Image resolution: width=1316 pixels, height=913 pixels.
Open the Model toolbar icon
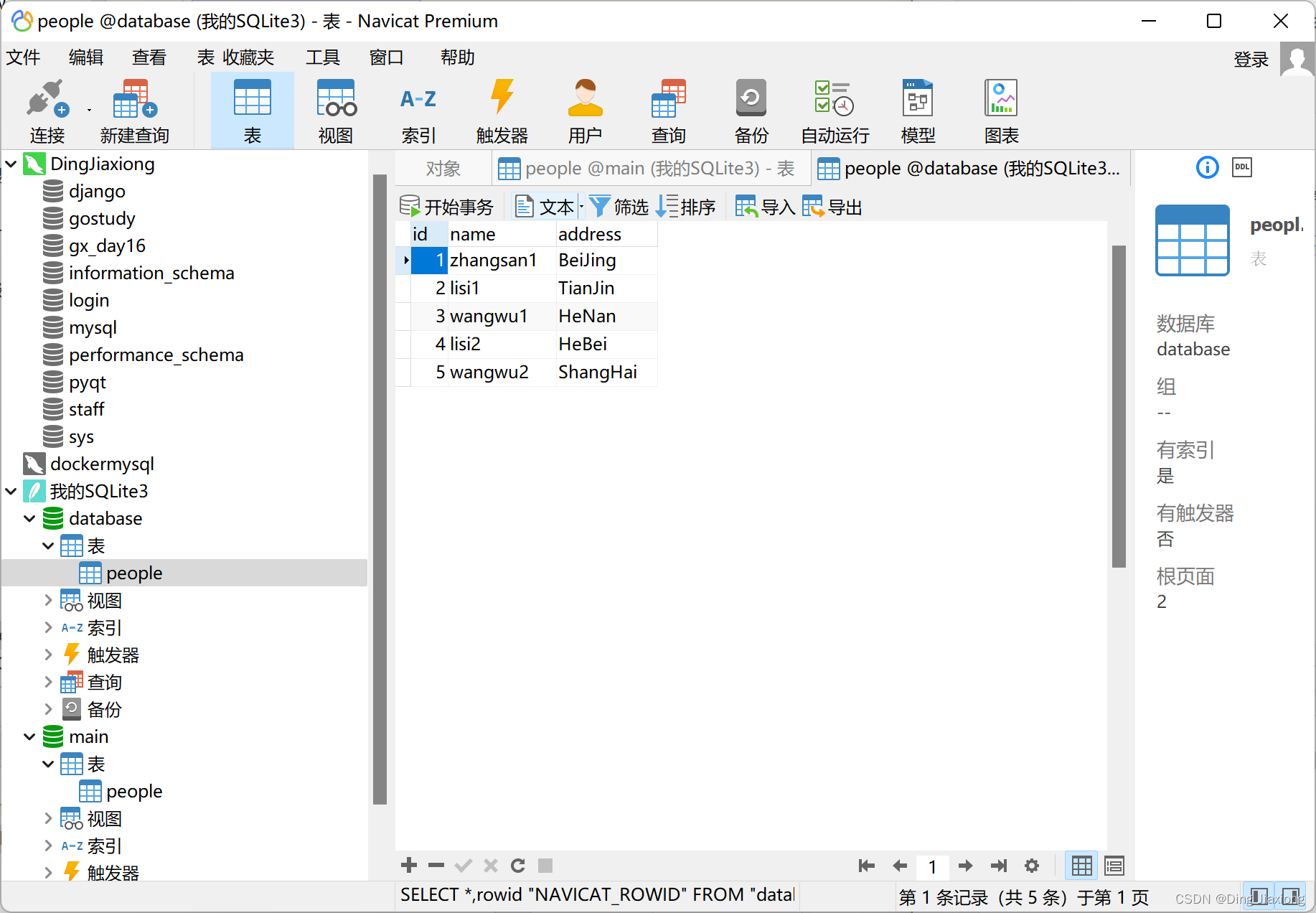pyautogui.click(x=918, y=98)
